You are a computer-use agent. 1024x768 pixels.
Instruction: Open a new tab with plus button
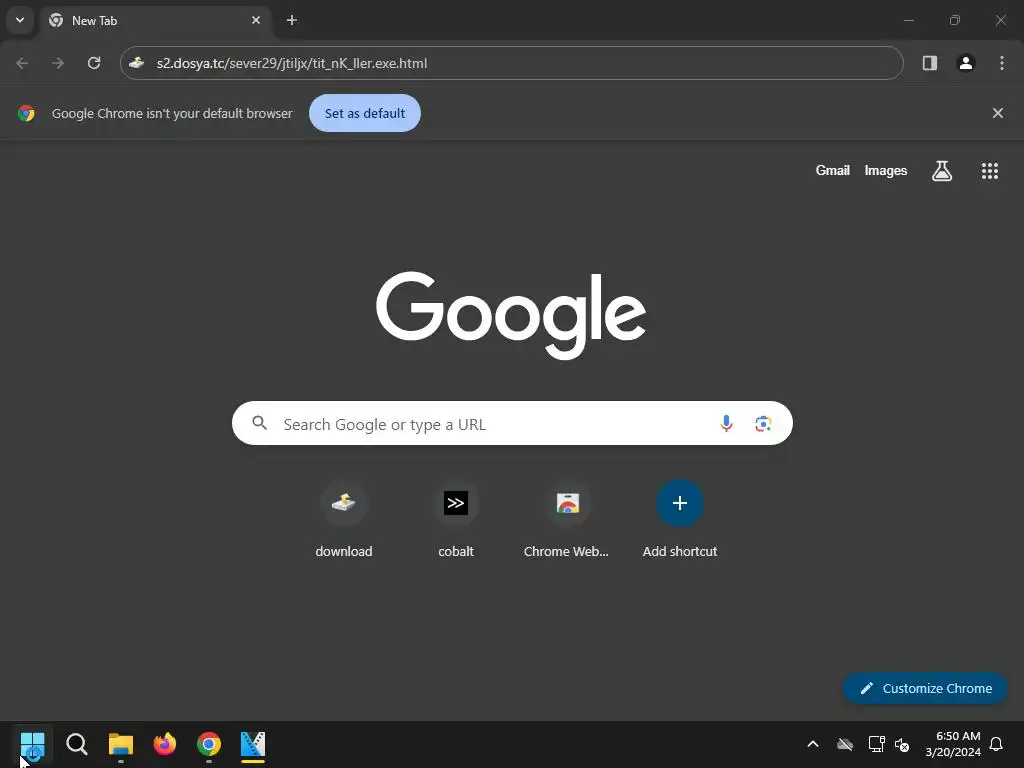click(292, 20)
